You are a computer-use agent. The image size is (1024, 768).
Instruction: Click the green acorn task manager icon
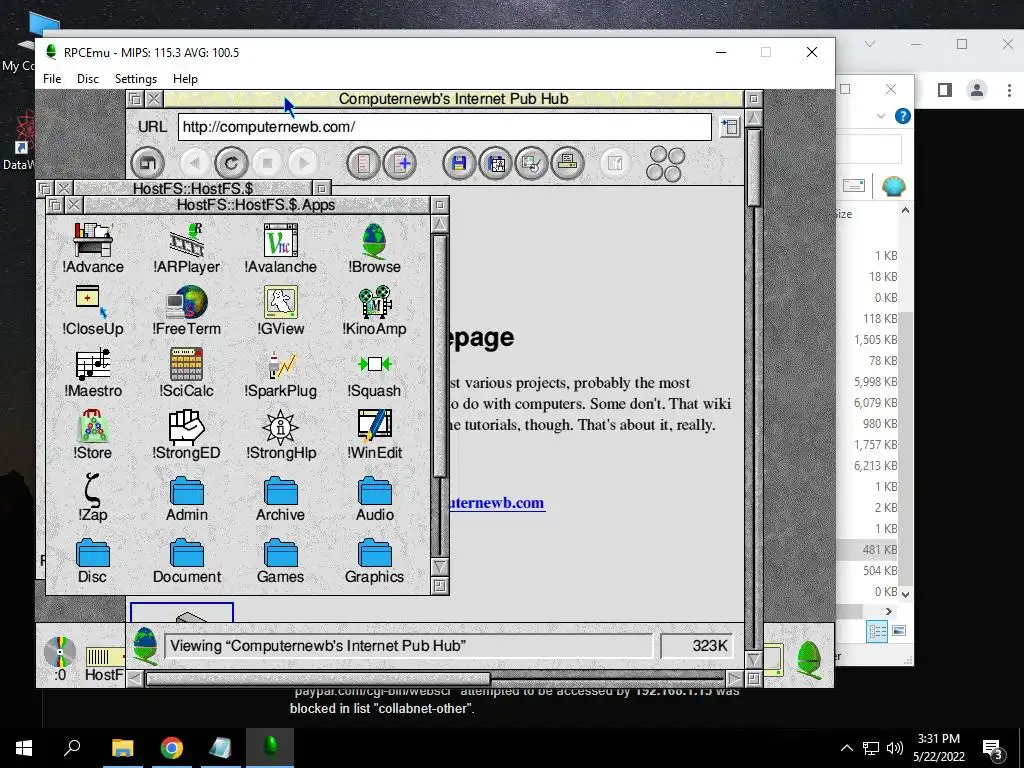point(810,660)
